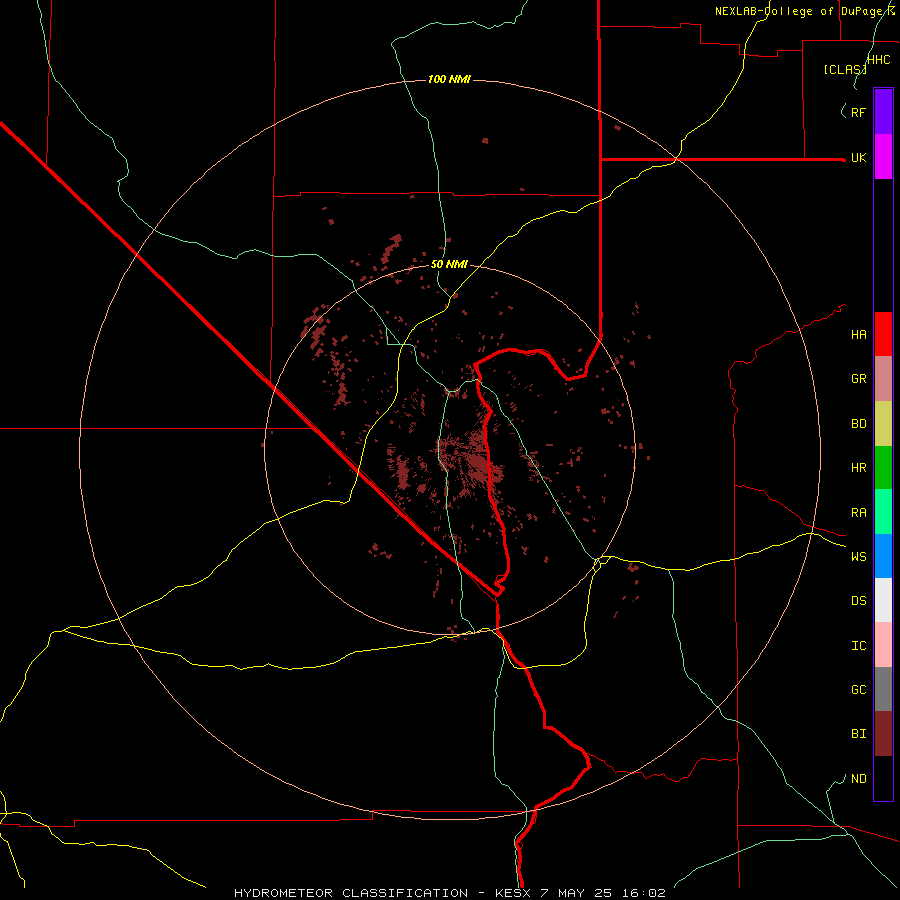Click the UK magenta color swatch
Image resolution: width=900 pixels, height=900 pixels.
point(883,157)
